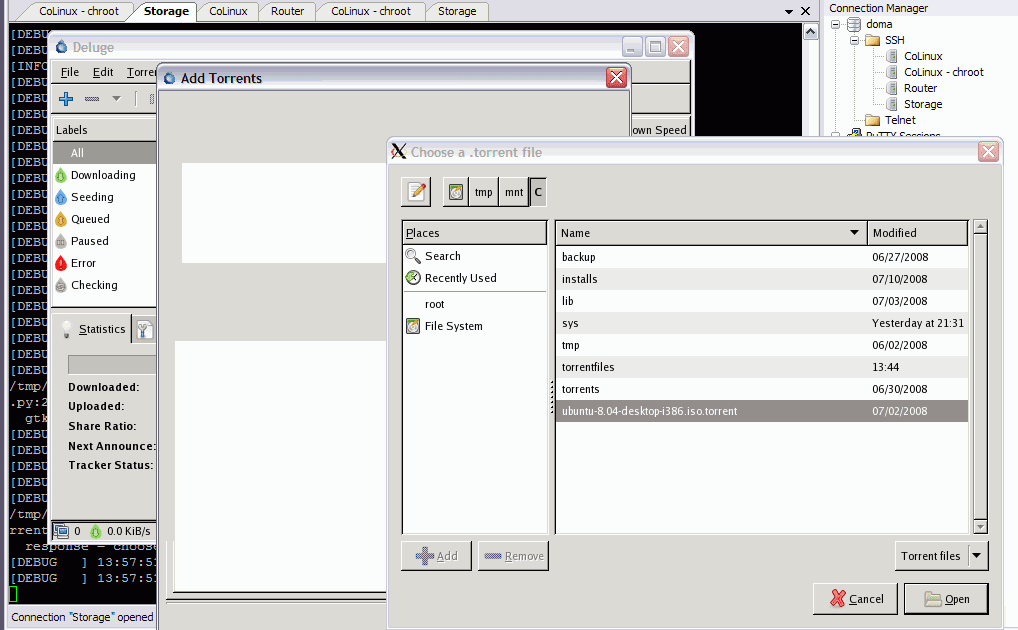Click Open in file chooser
The width and height of the screenshot is (1018, 630).
point(946,599)
